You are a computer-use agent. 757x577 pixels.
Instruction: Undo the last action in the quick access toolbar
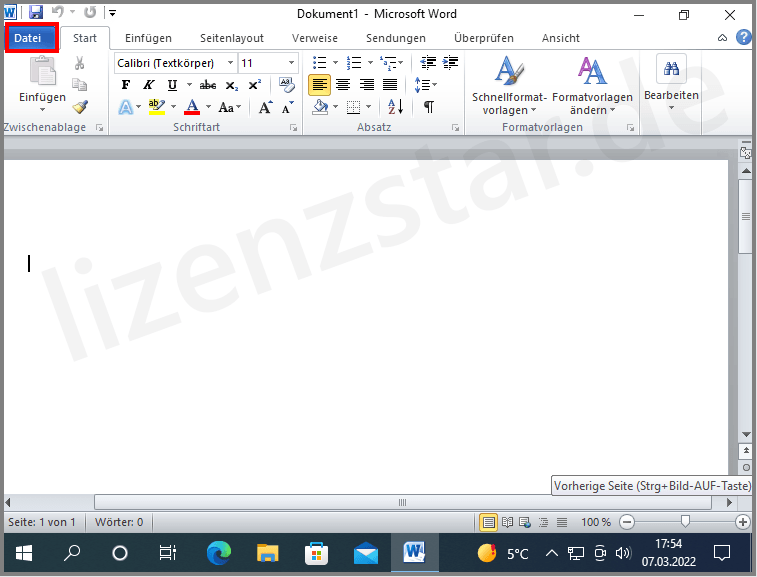58,12
